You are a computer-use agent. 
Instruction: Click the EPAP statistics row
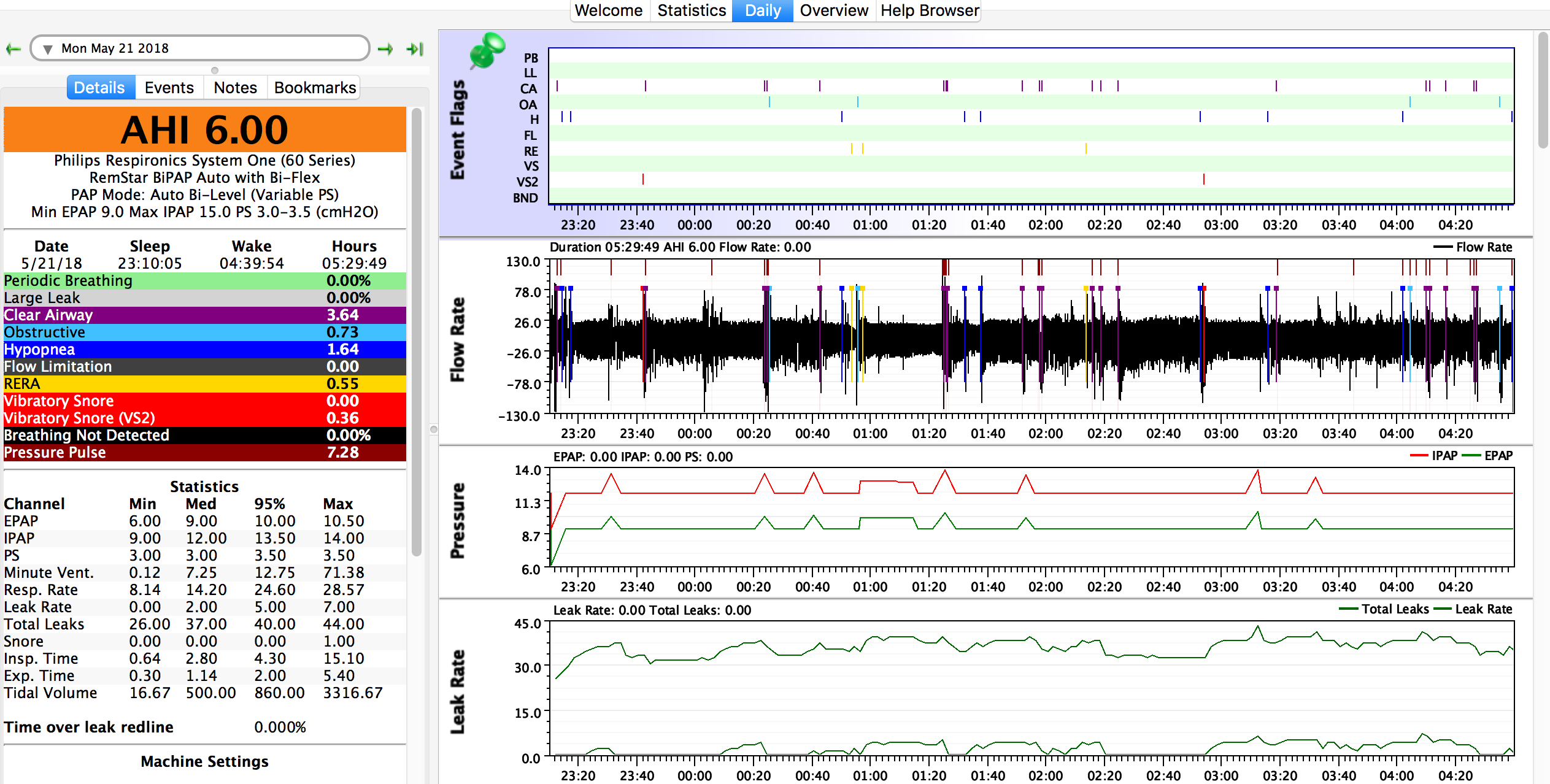pyautogui.click(x=205, y=521)
